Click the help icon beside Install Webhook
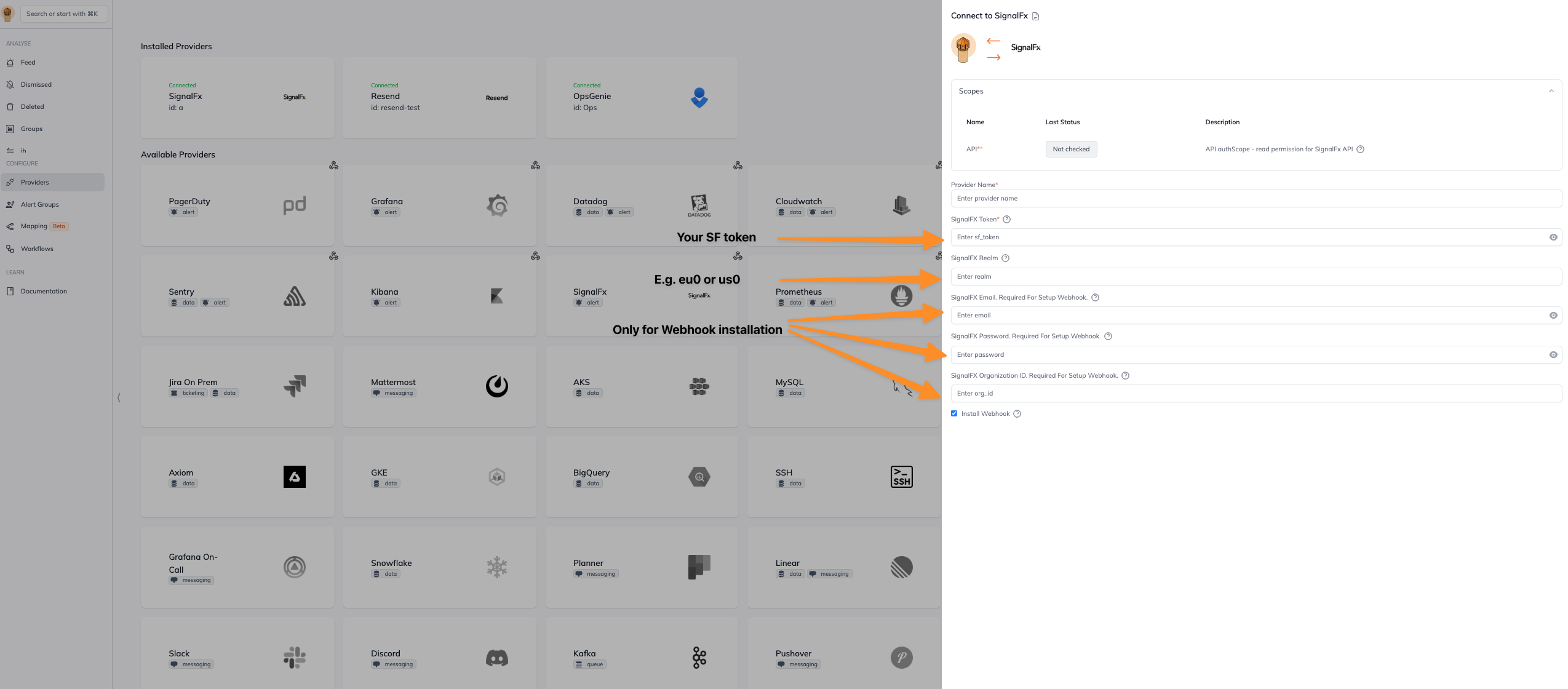The width and height of the screenshot is (1568, 689). (x=1017, y=414)
